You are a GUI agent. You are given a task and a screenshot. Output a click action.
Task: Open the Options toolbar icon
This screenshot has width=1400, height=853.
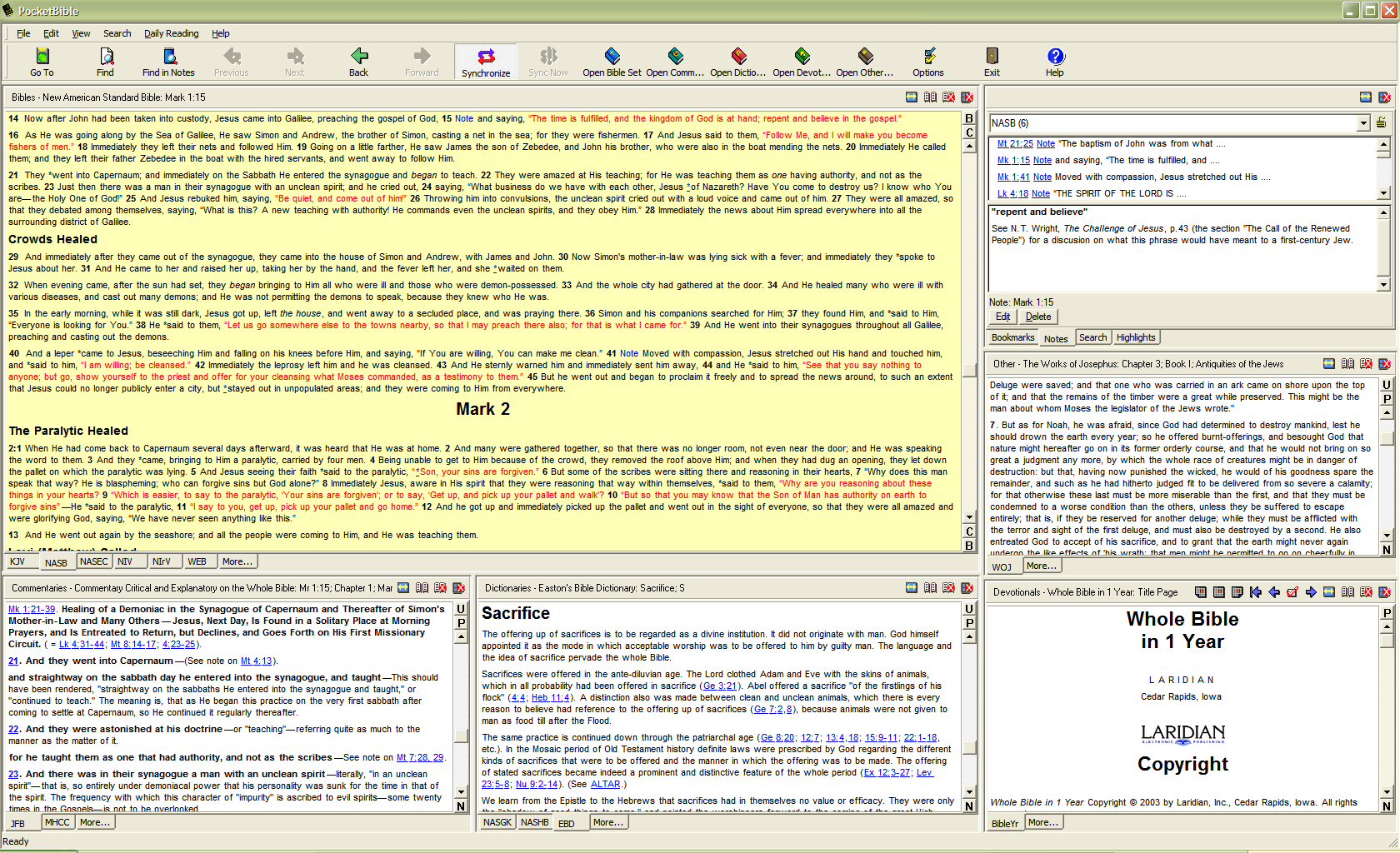pos(928,62)
